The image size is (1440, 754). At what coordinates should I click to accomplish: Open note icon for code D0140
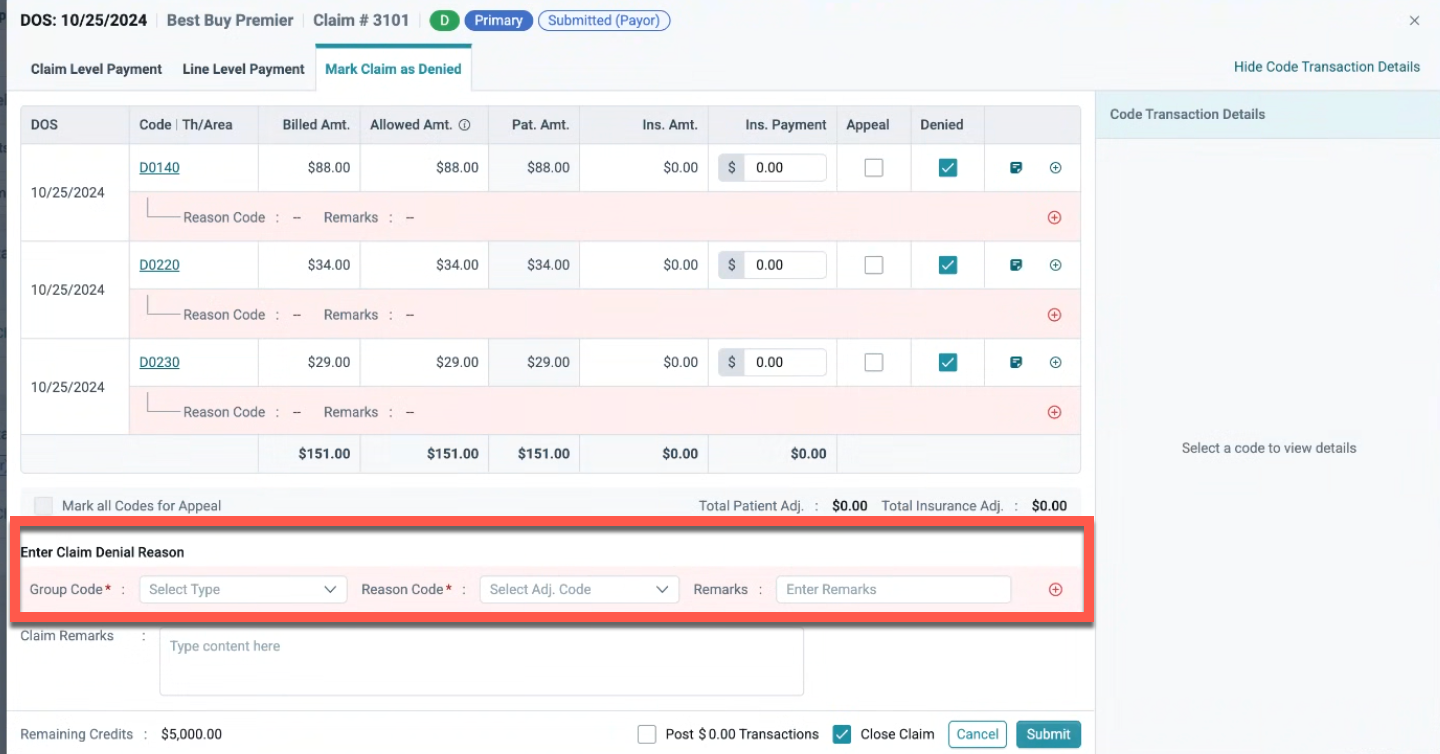(1016, 168)
